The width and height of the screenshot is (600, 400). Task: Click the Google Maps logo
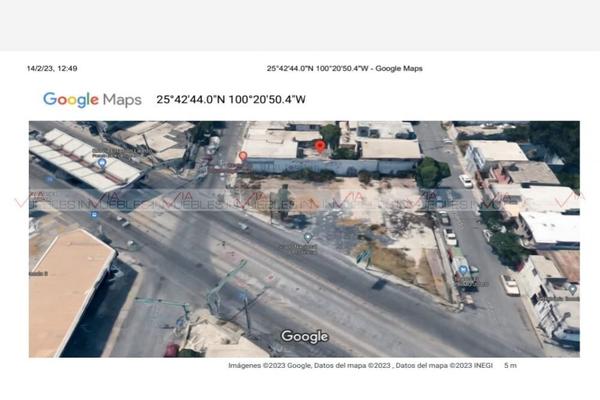click(92, 99)
